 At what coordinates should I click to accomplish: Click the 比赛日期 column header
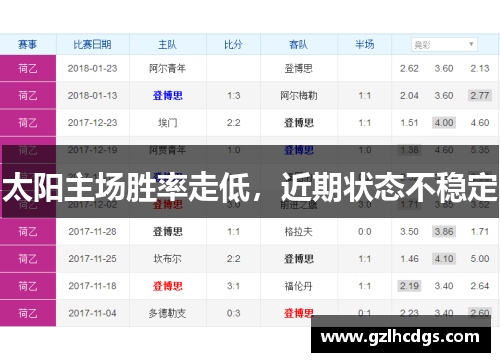click(92, 44)
